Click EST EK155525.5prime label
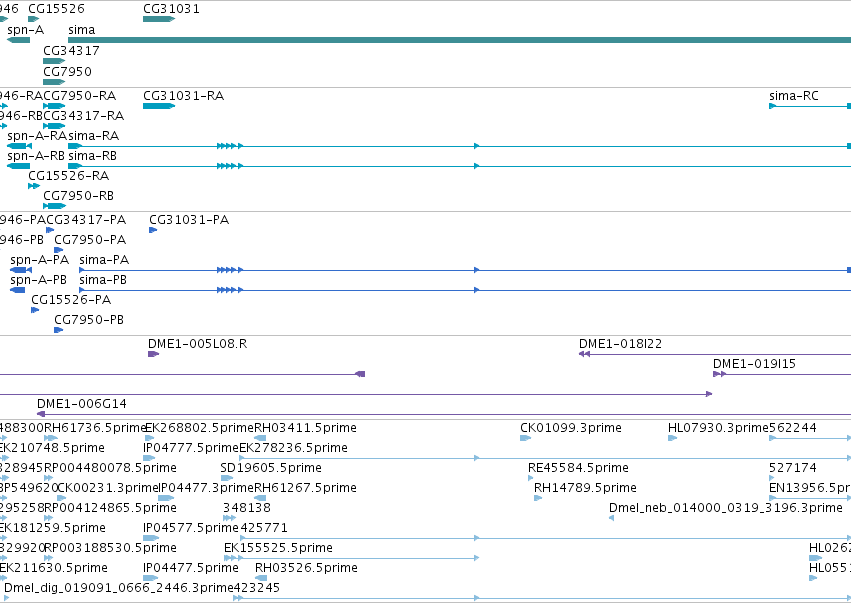 [x=278, y=548]
